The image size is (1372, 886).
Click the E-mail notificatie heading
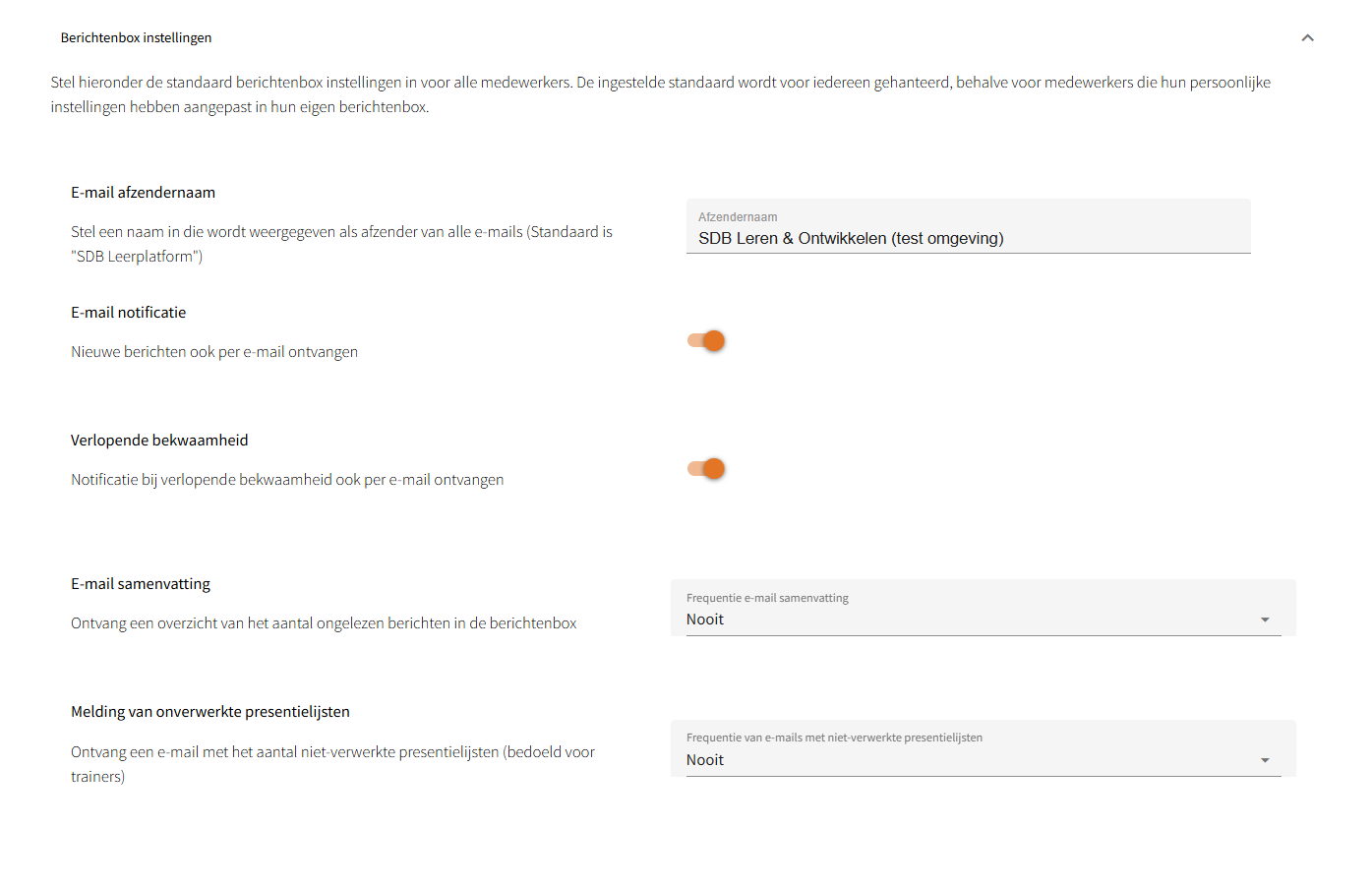click(x=128, y=313)
